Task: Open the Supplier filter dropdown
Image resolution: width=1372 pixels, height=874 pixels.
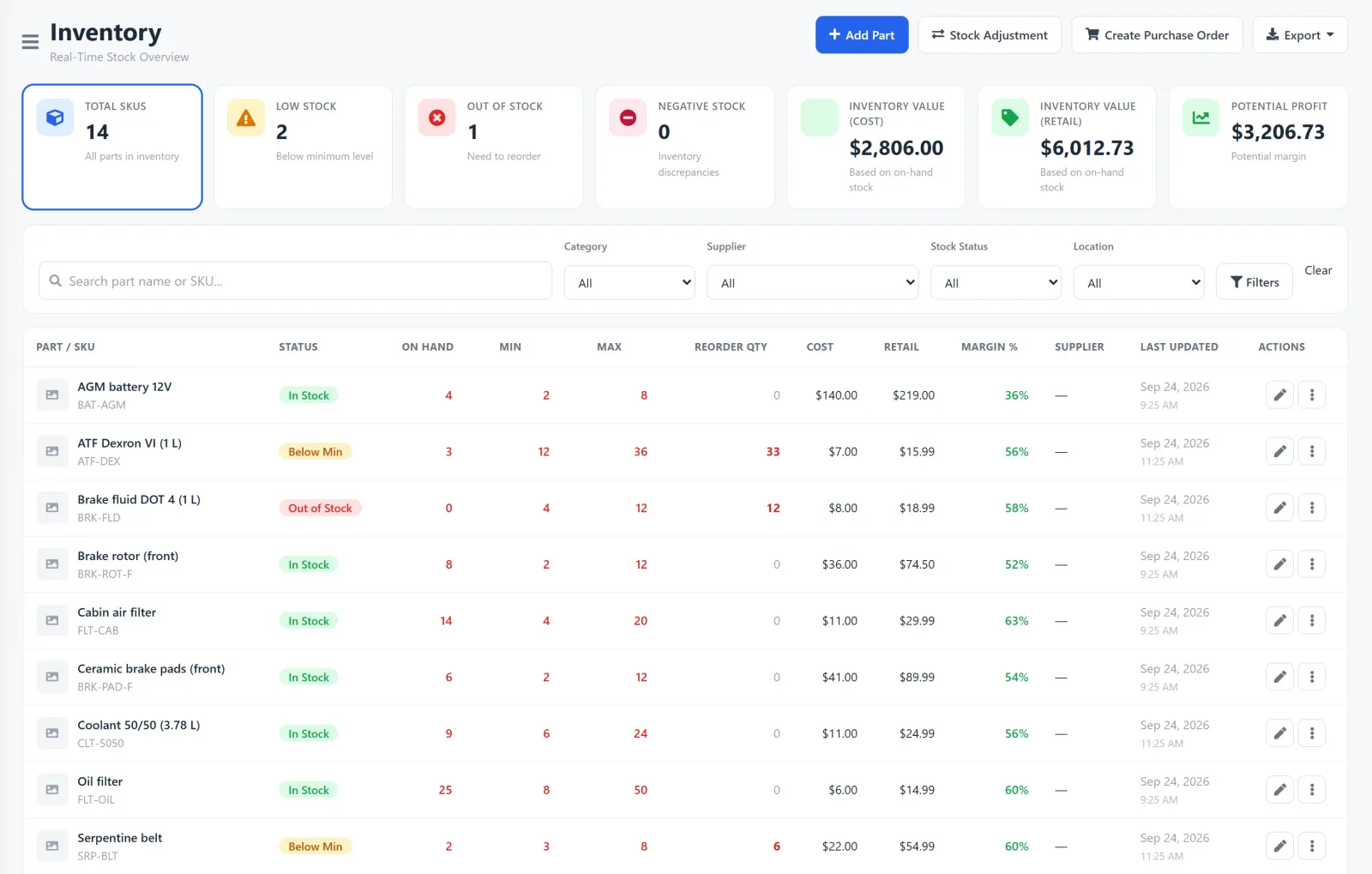Action: 812,282
